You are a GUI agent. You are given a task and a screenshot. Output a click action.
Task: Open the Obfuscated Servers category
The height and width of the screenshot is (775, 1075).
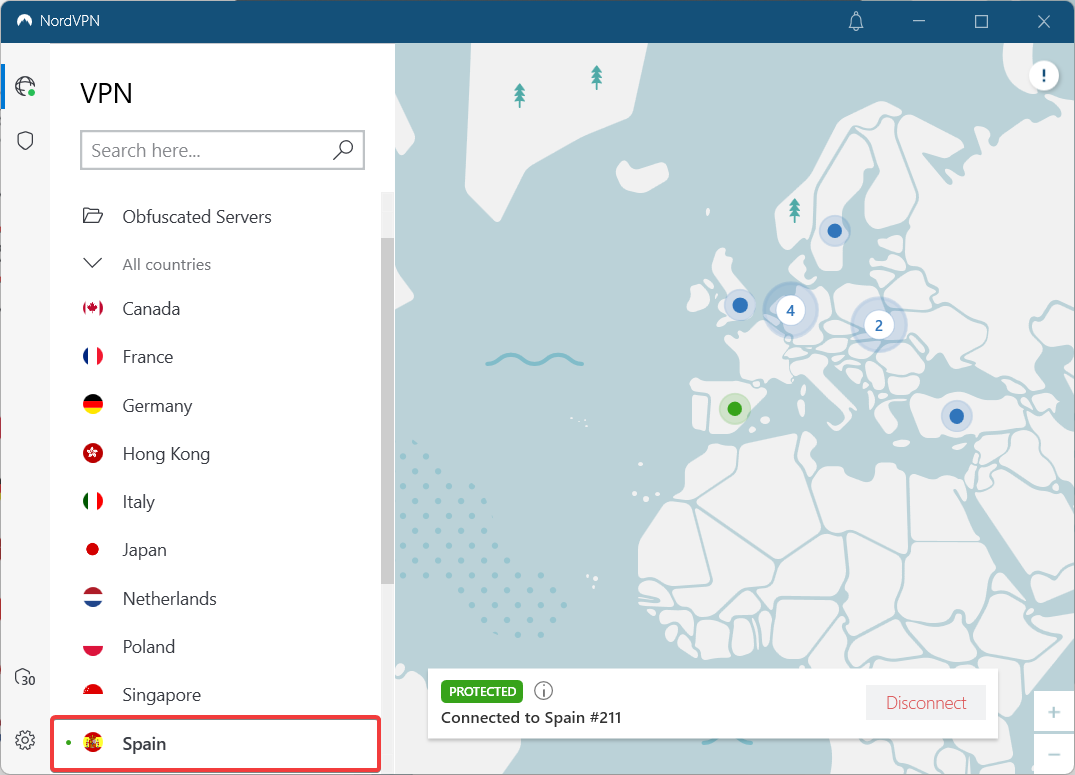[196, 217]
